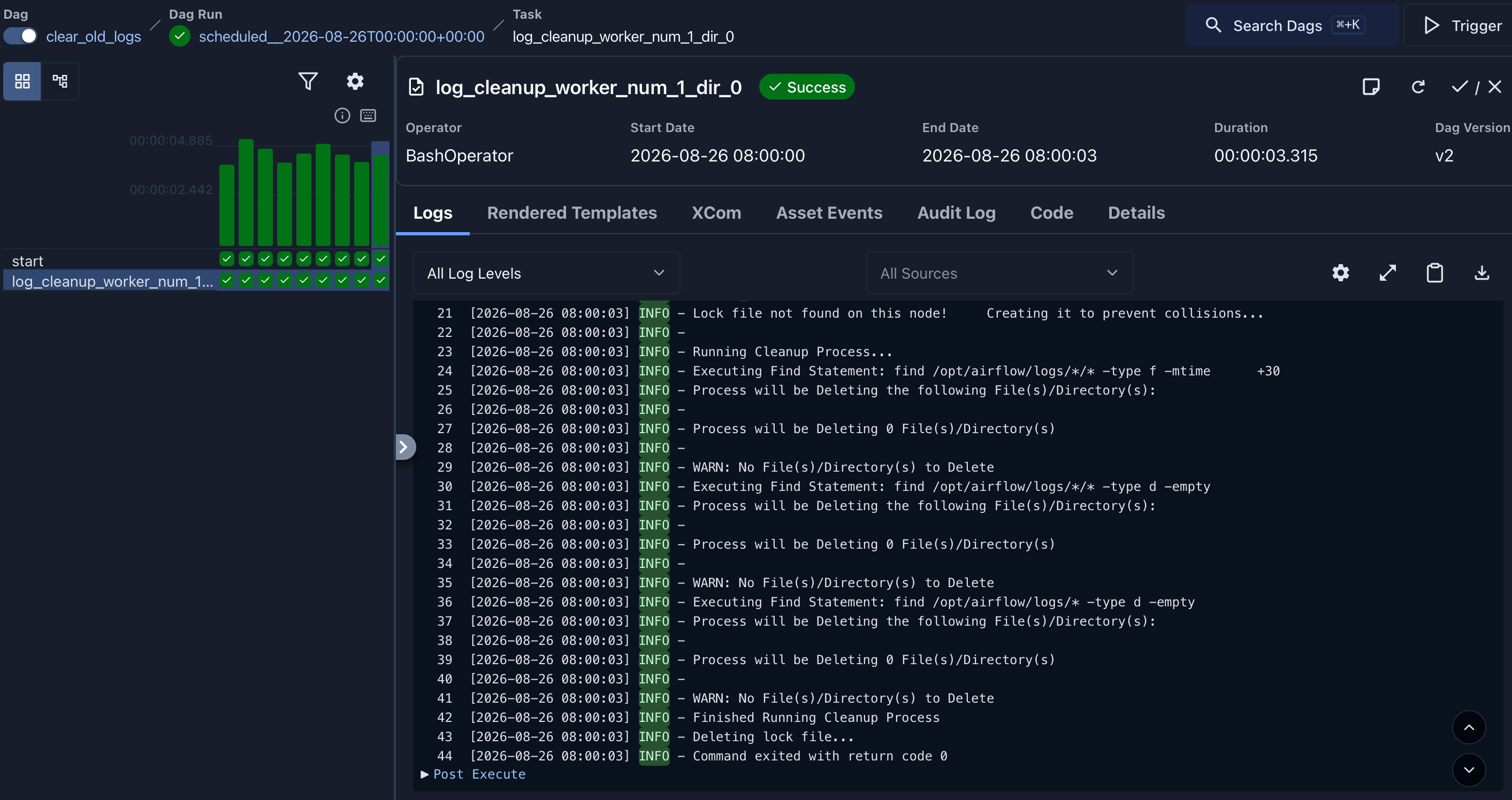
Task: Clear the task instance with the refresh icon
Action: click(1418, 87)
